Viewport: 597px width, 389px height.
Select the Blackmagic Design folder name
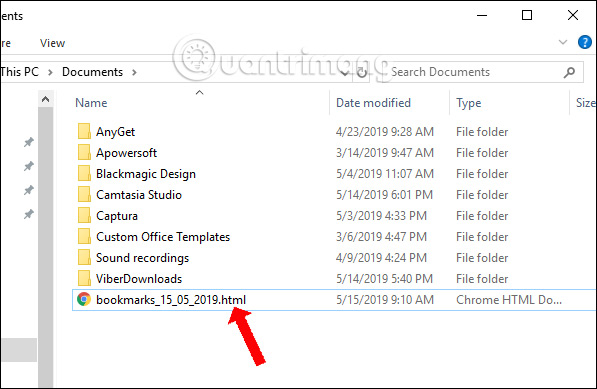[146, 174]
